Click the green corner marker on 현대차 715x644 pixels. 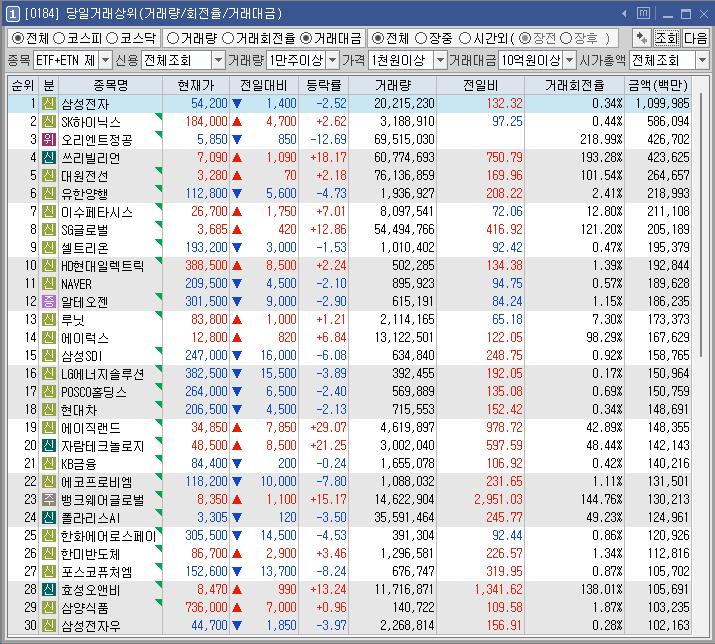point(159,404)
